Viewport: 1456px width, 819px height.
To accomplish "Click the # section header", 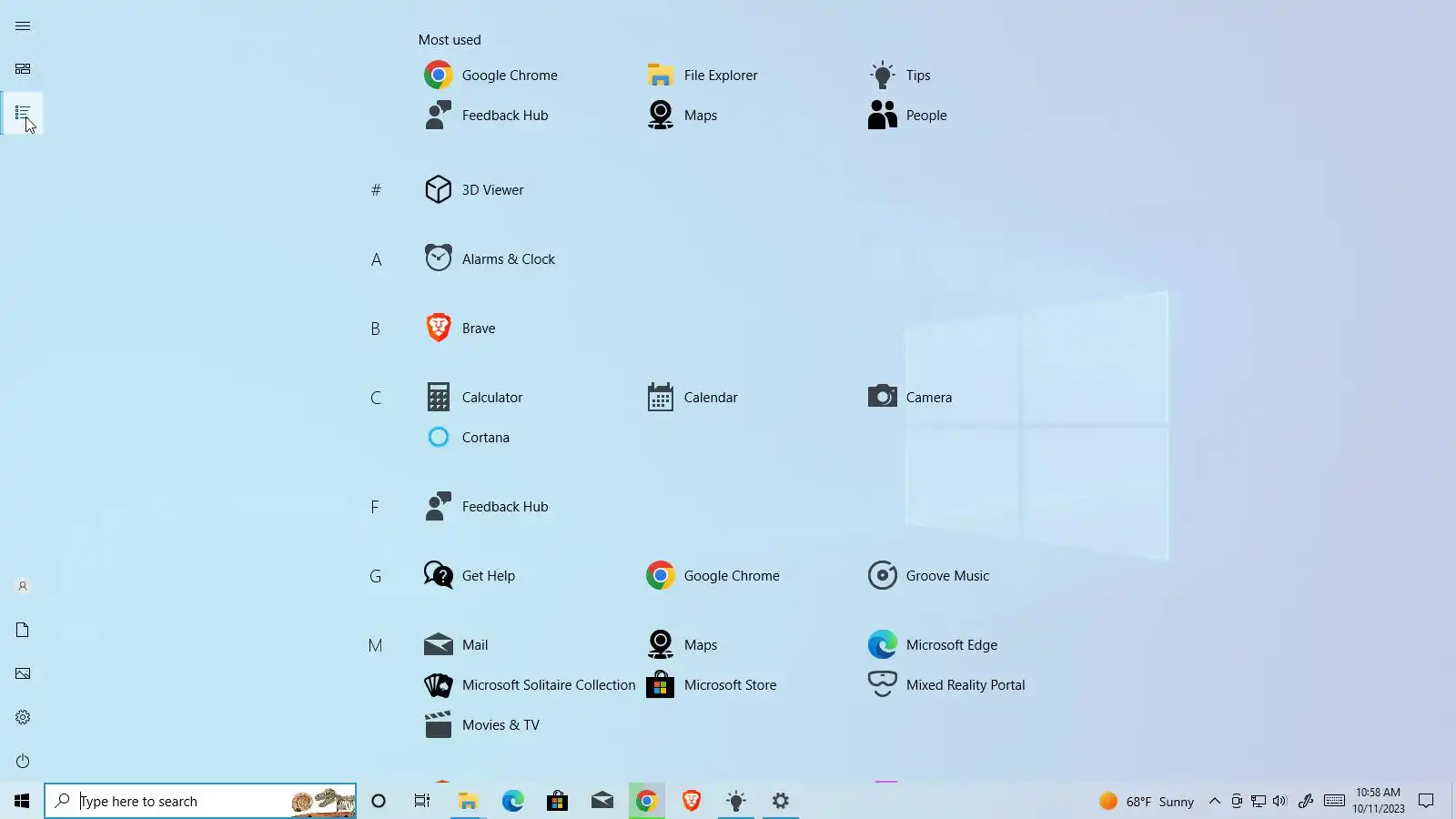I will click(376, 190).
